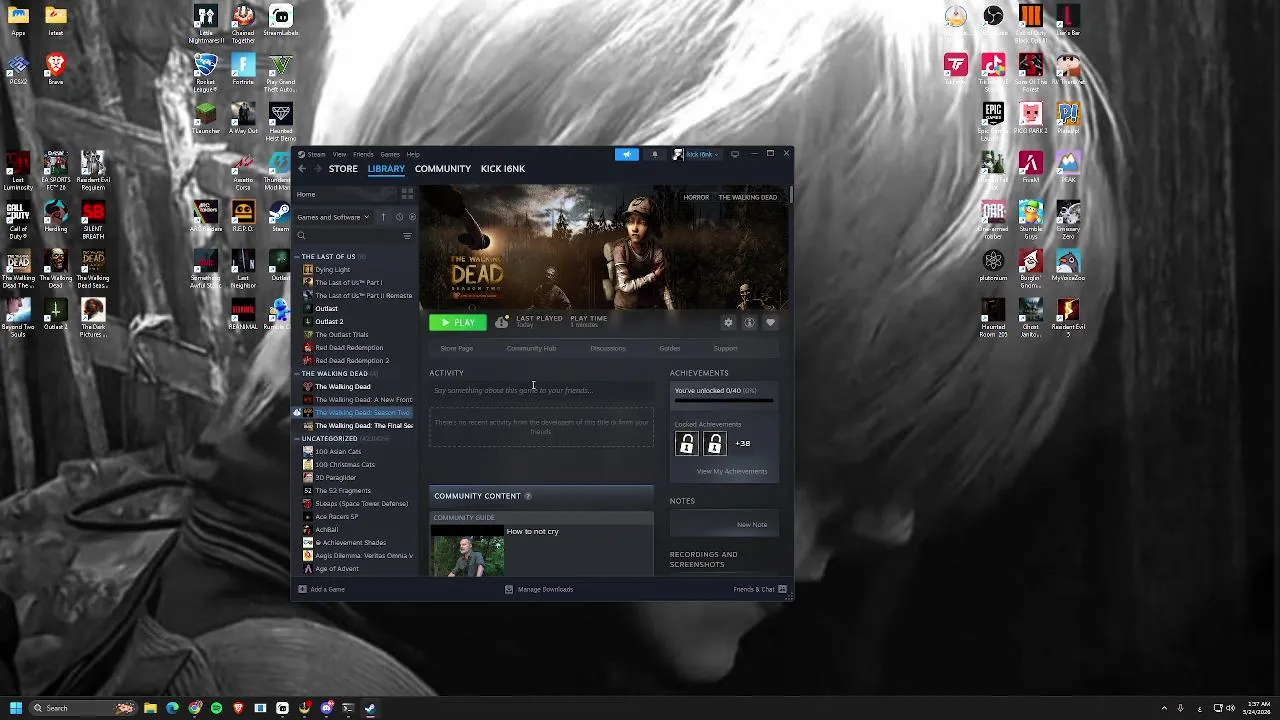Screen dimensions: 1280x720
Task: Click THE WALKING DEAD tag on banner
Action: [x=748, y=198]
